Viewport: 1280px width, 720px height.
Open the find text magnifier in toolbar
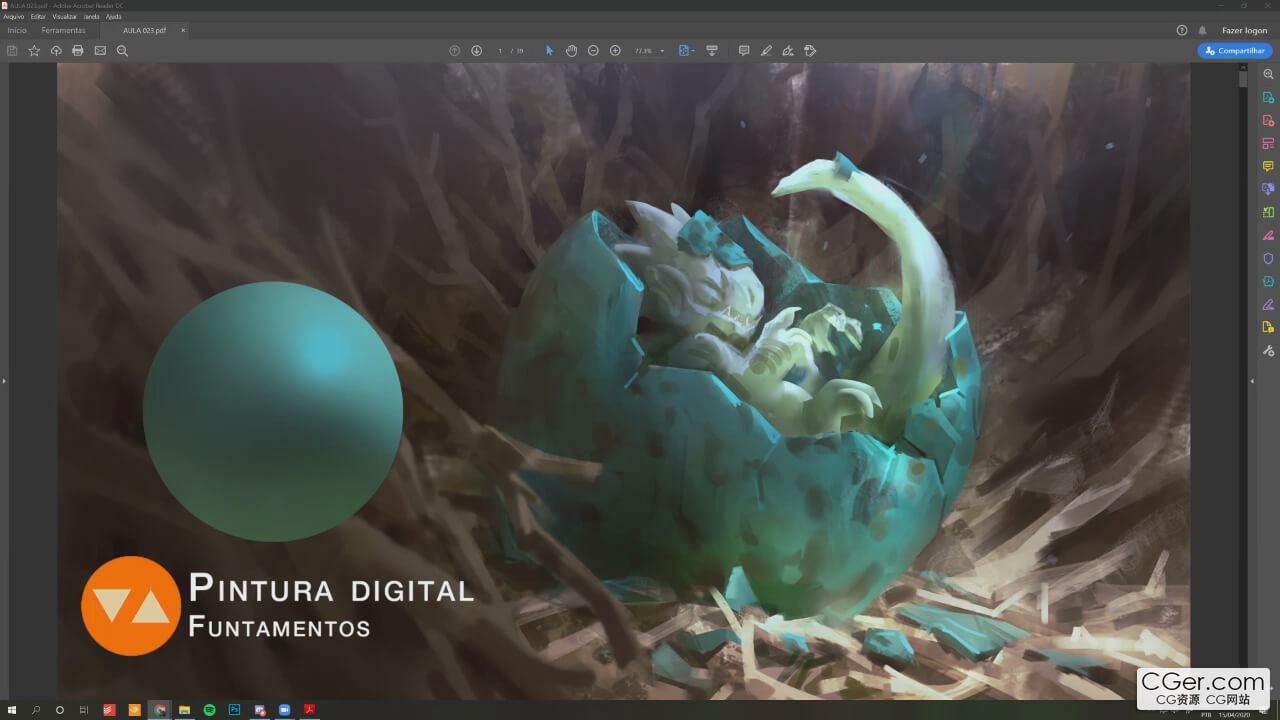122,51
